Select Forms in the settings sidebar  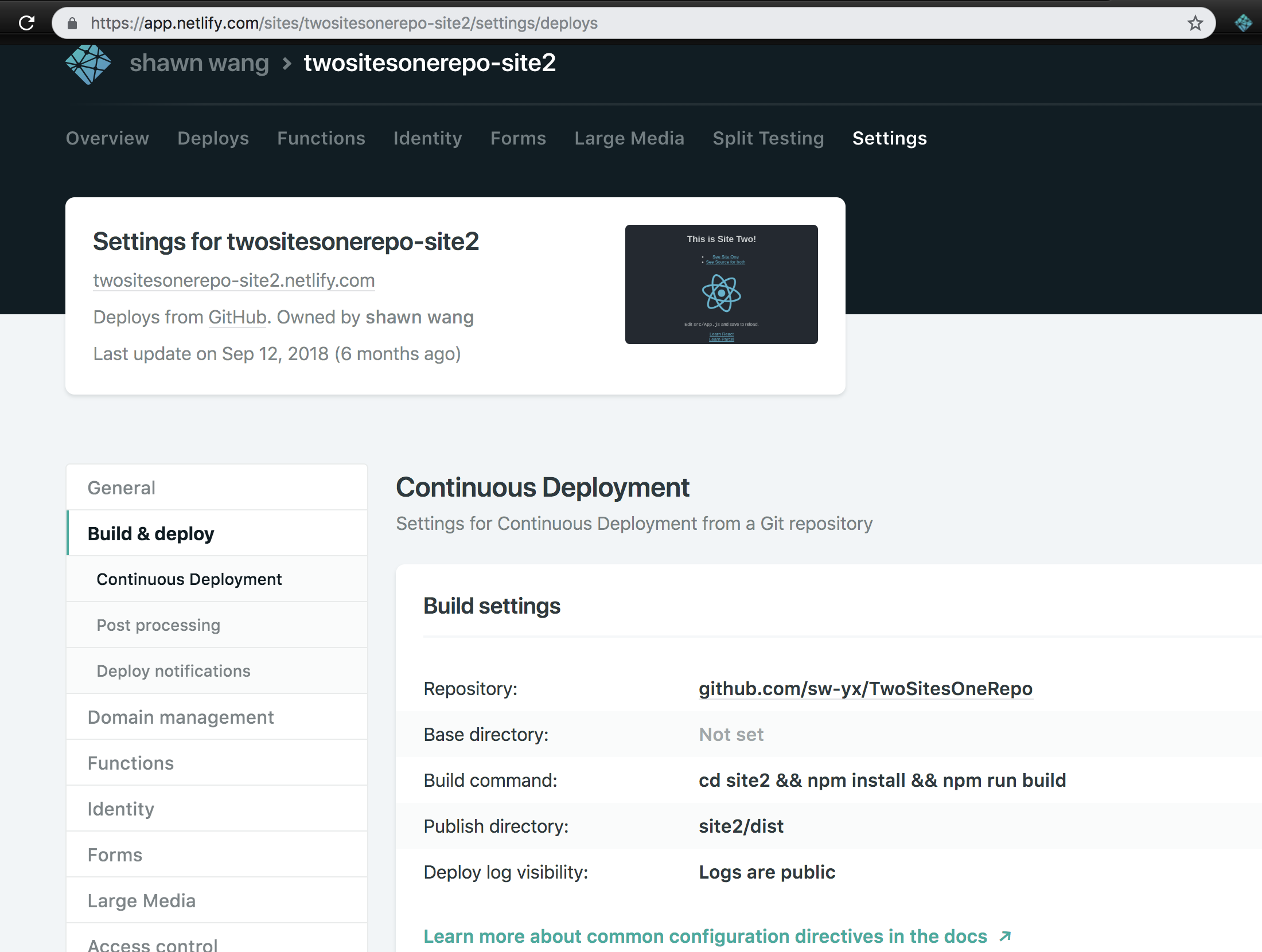click(217, 855)
